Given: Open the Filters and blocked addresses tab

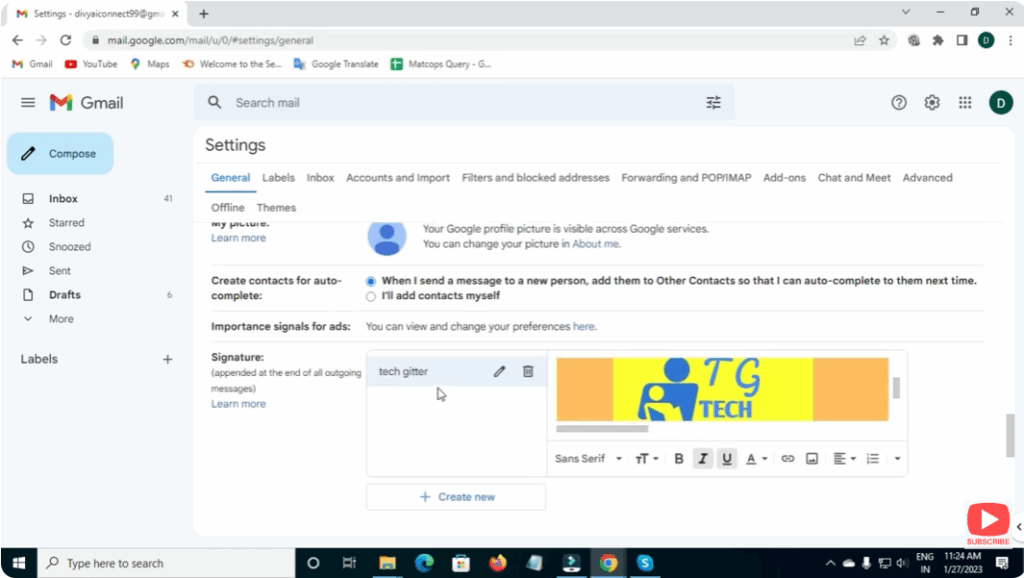Looking at the screenshot, I should coord(535,178).
